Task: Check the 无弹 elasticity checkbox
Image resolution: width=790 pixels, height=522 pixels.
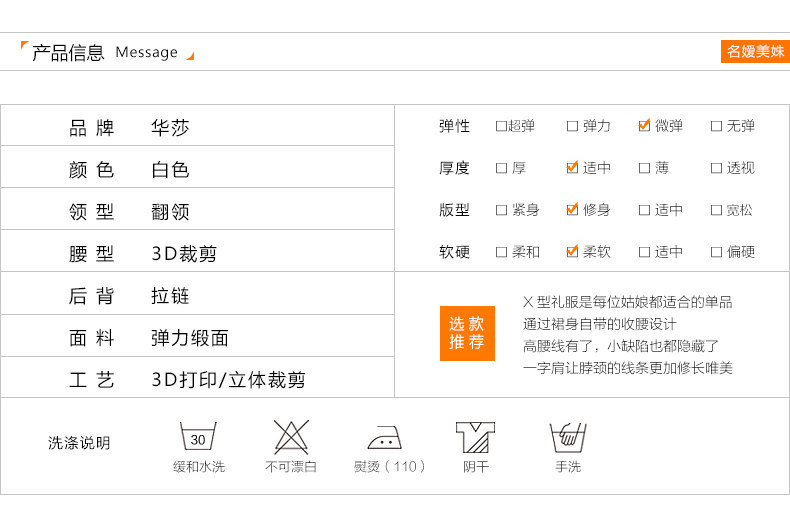Action: tap(716, 126)
